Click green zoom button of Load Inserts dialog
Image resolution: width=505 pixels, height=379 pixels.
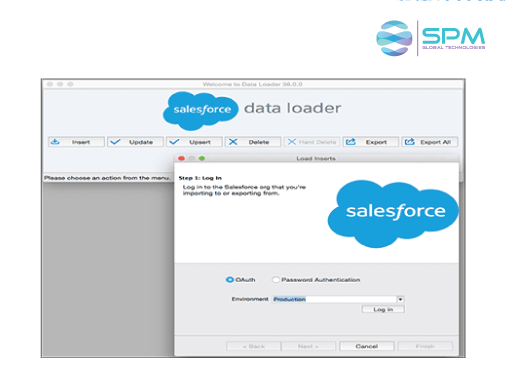202,158
